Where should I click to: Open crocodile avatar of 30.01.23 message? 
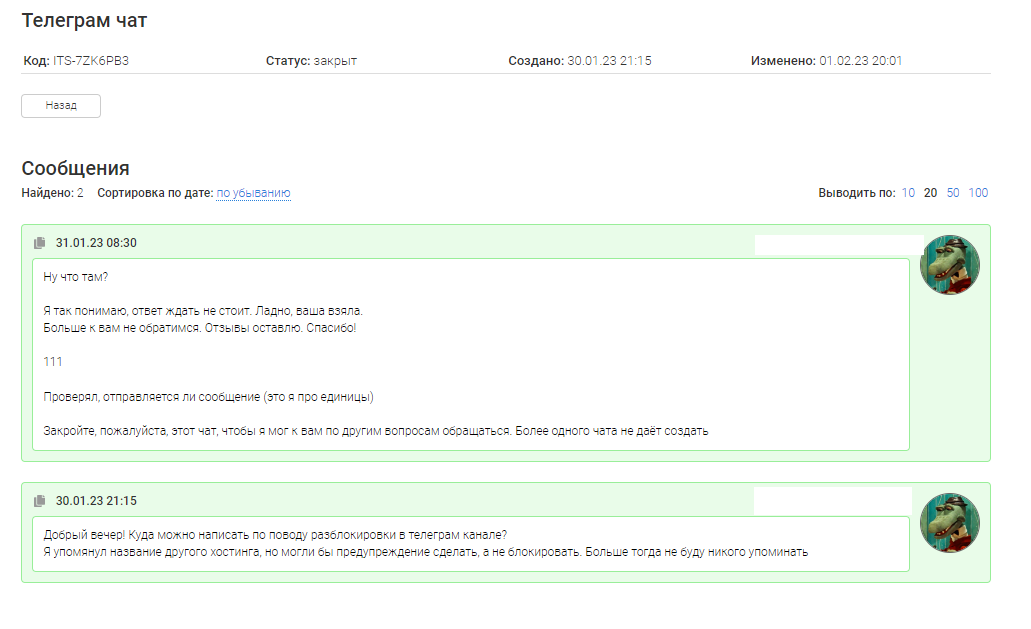949,523
